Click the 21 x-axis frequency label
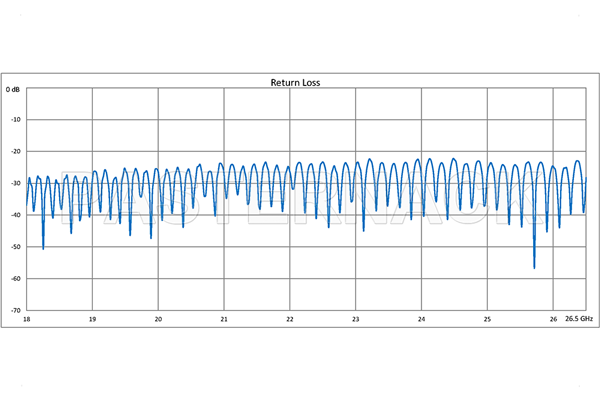The height and width of the screenshot is (400, 600). click(x=224, y=320)
